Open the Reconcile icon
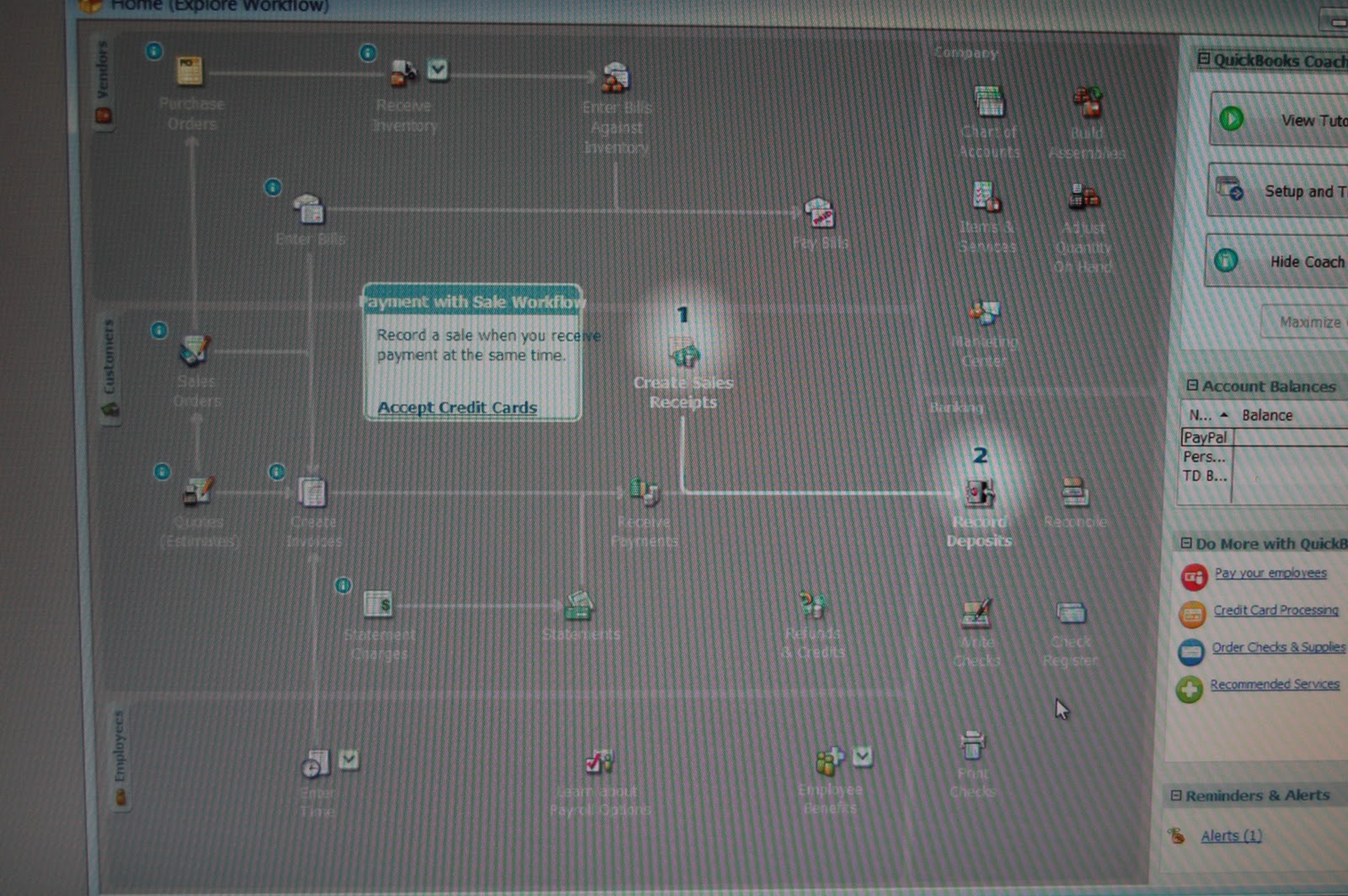Viewport: 1348px width, 896px height. [1075, 493]
